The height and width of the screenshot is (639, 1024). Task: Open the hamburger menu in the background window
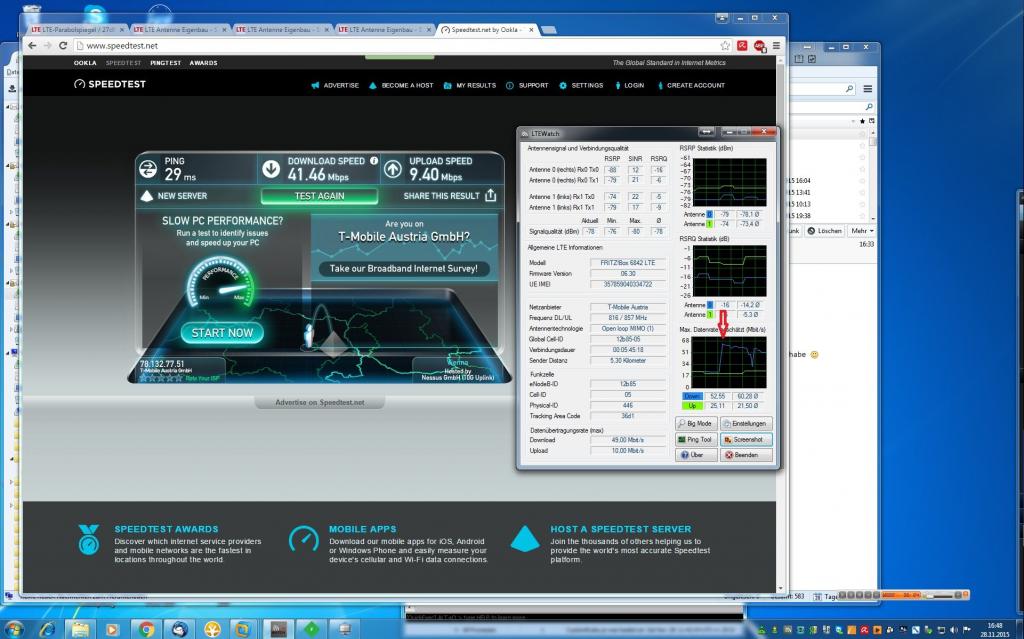(x=868, y=89)
